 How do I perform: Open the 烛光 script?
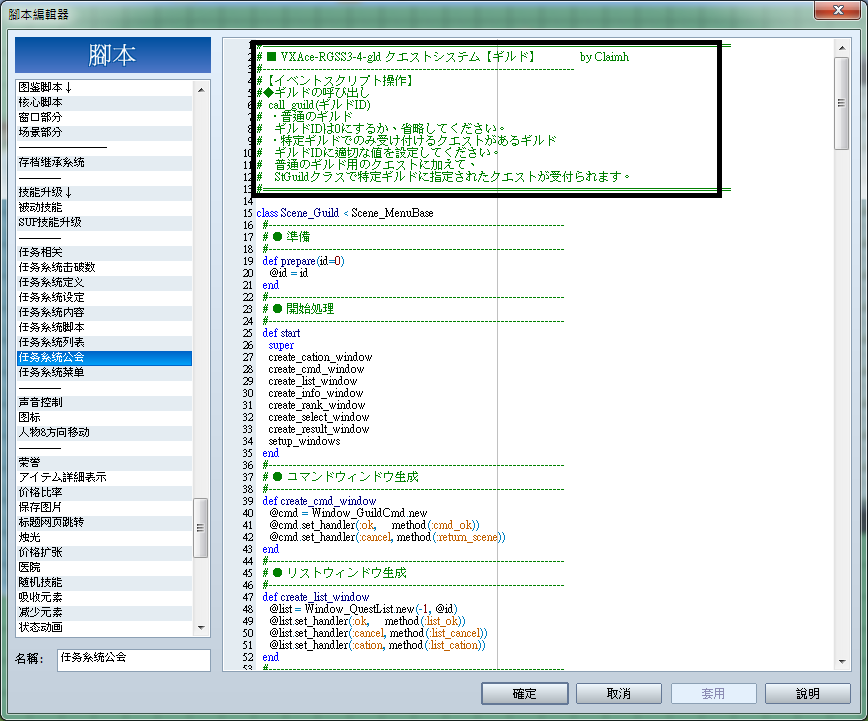point(105,537)
